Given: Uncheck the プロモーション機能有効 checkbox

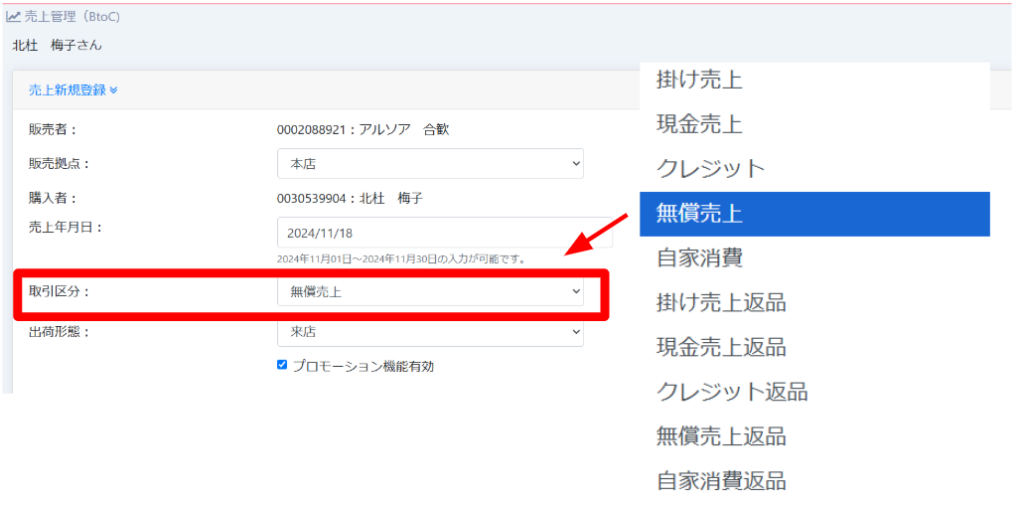Looking at the screenshot, I should 282,365.
